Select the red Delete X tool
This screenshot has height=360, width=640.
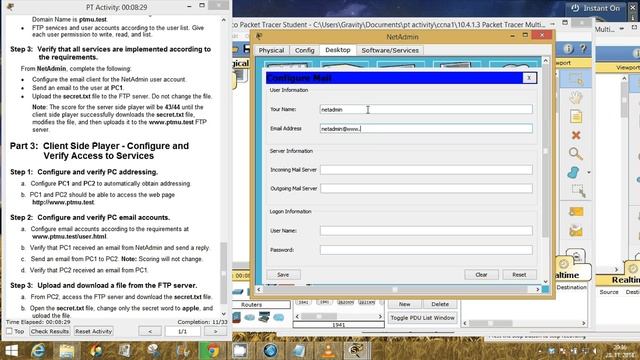tap(576, 135)
